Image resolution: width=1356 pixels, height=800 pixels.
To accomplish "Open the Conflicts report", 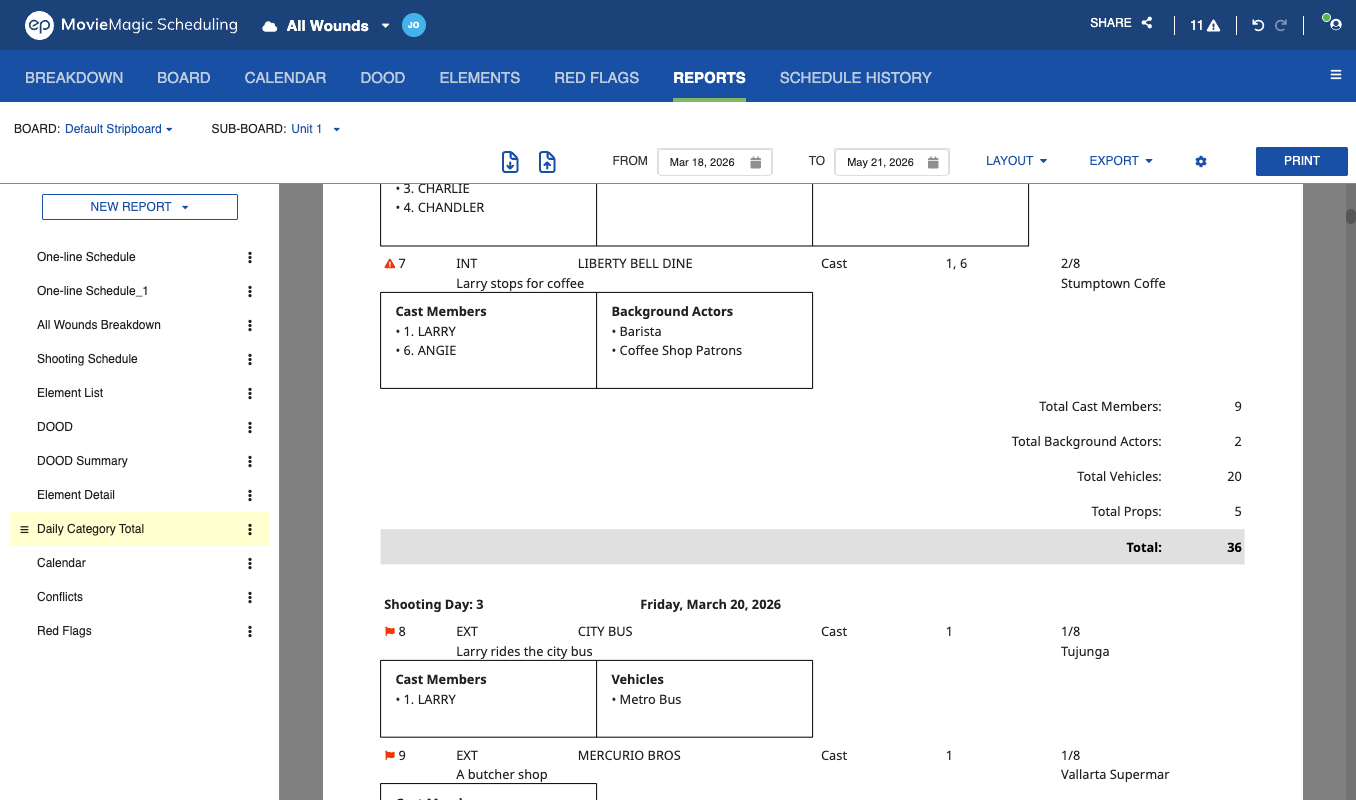I will 60,597.
